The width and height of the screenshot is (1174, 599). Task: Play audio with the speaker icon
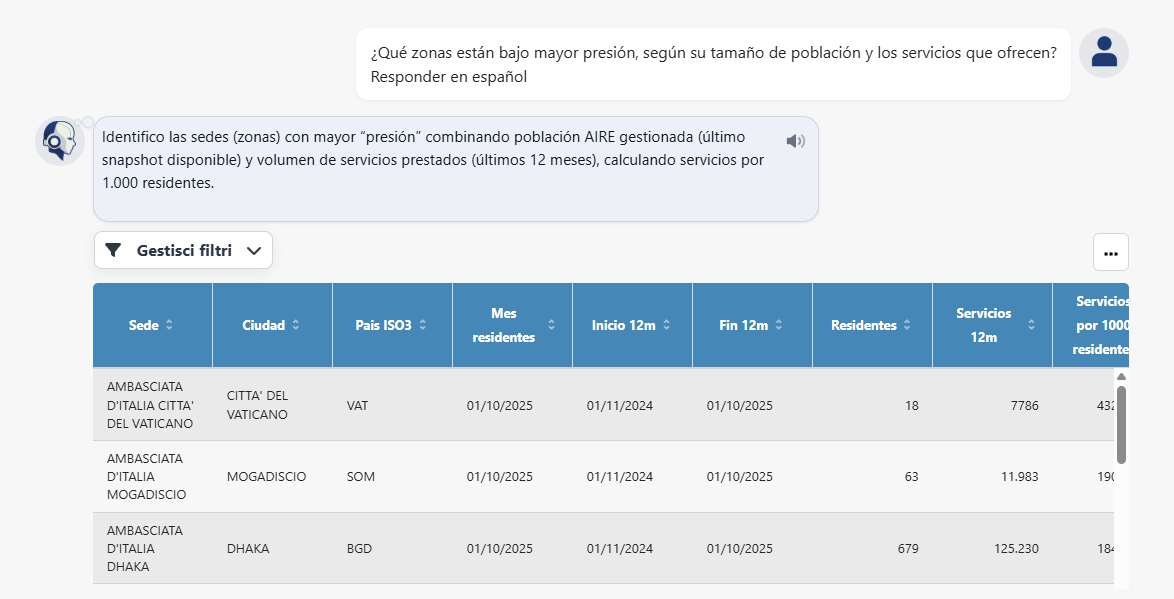(795, 141)
